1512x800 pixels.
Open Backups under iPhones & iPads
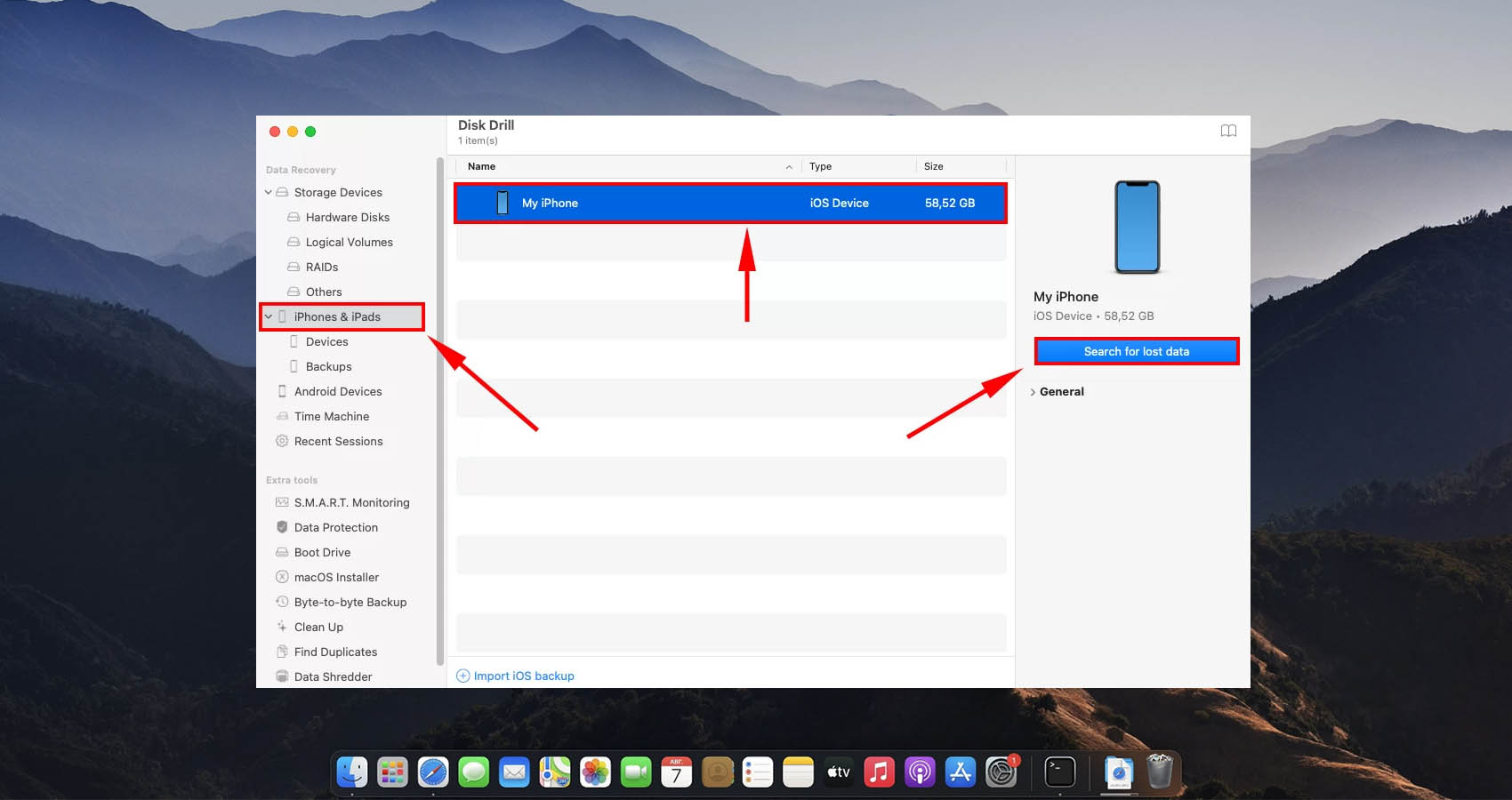[328, 366]
